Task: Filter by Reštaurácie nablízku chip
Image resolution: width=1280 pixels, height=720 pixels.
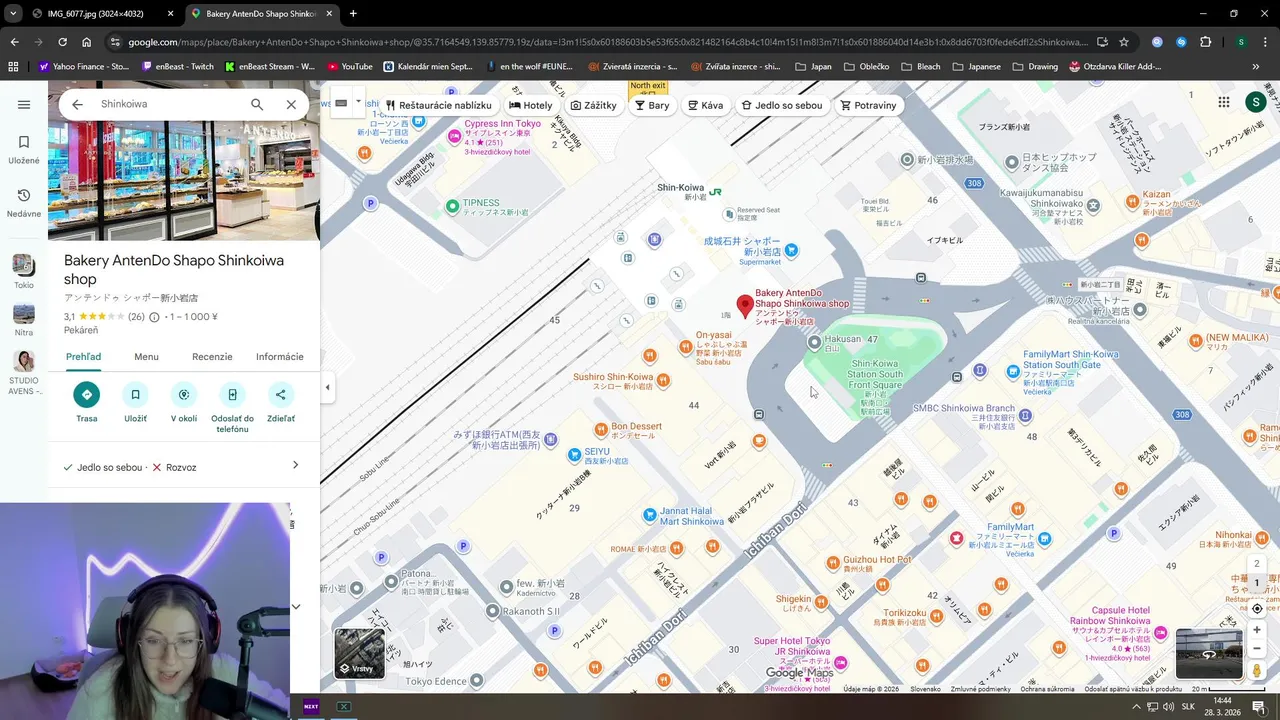Action: (x=437, y=105)
